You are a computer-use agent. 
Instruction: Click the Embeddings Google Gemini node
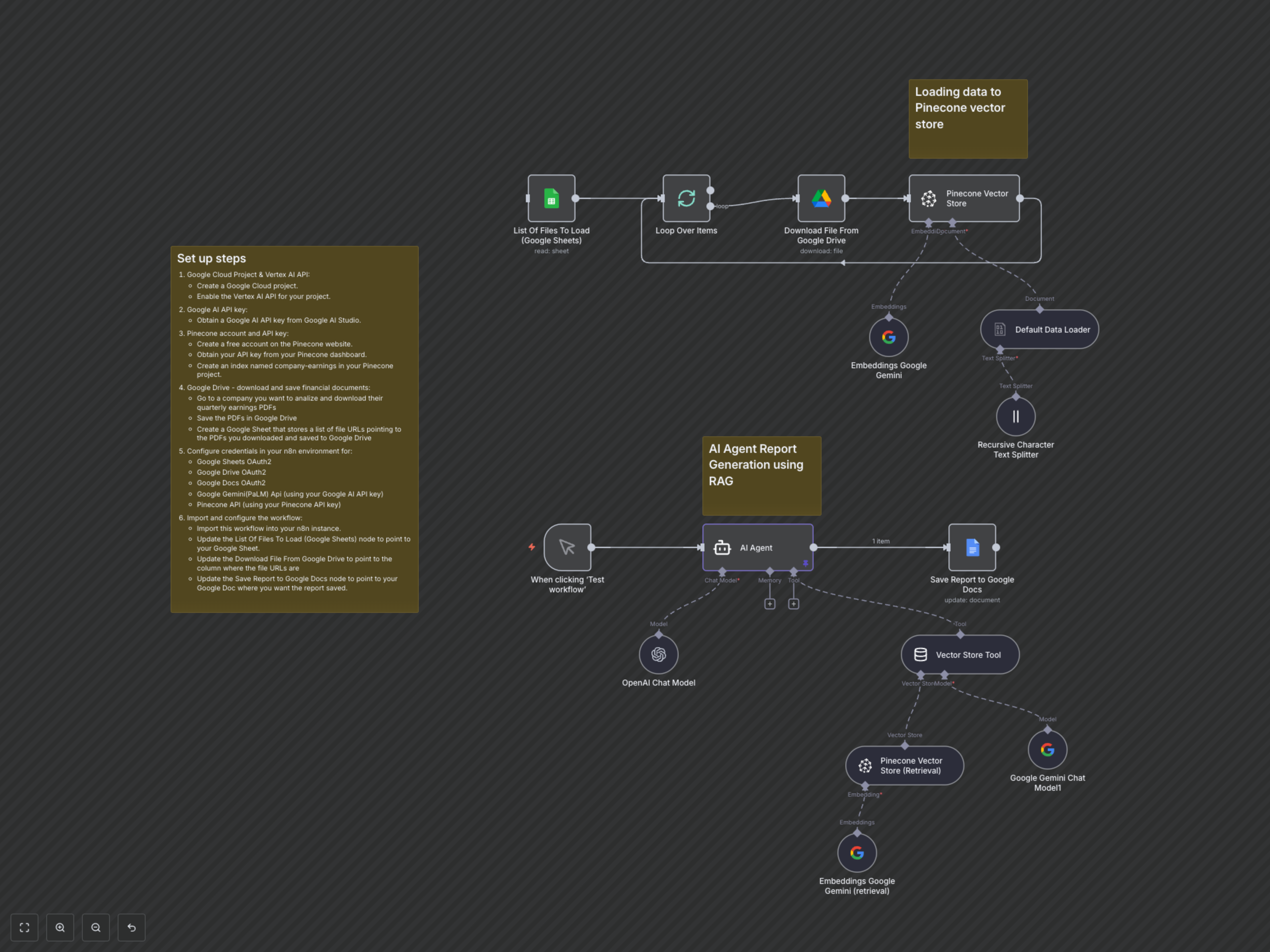click(888, 337)
